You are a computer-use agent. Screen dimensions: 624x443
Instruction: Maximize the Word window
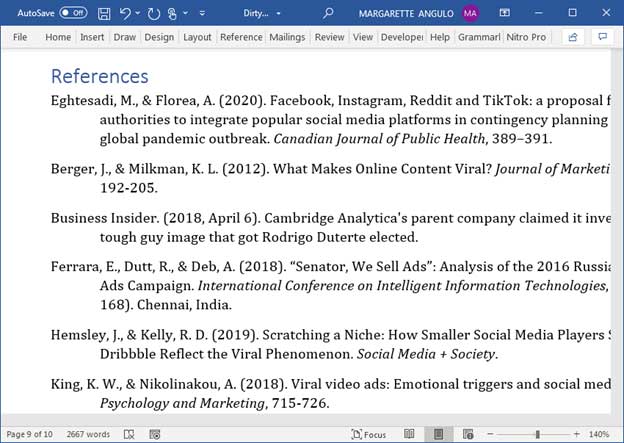pyautogui.click(x=572, y=13)
